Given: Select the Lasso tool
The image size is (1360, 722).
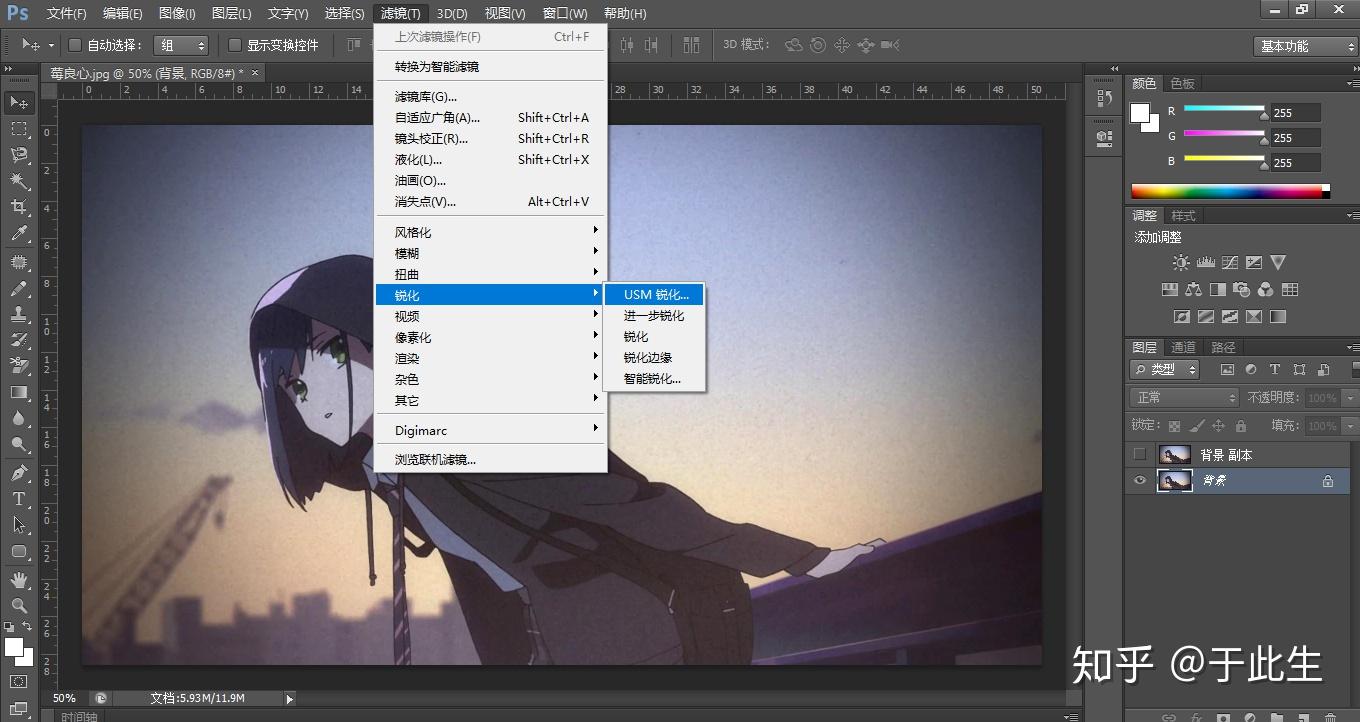Looking at the screenshot, I should click(19, 155).
